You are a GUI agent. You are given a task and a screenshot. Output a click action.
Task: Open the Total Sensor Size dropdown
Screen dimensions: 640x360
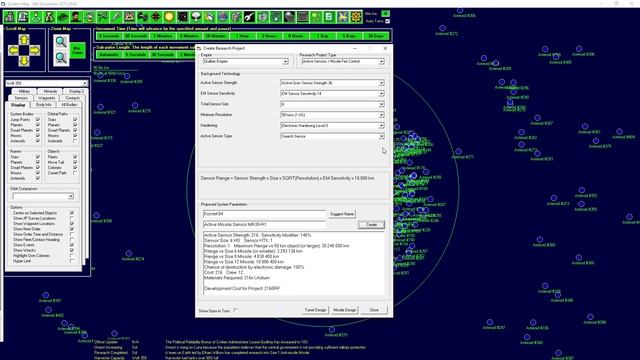pyautogui.click(x=332, y=104)
